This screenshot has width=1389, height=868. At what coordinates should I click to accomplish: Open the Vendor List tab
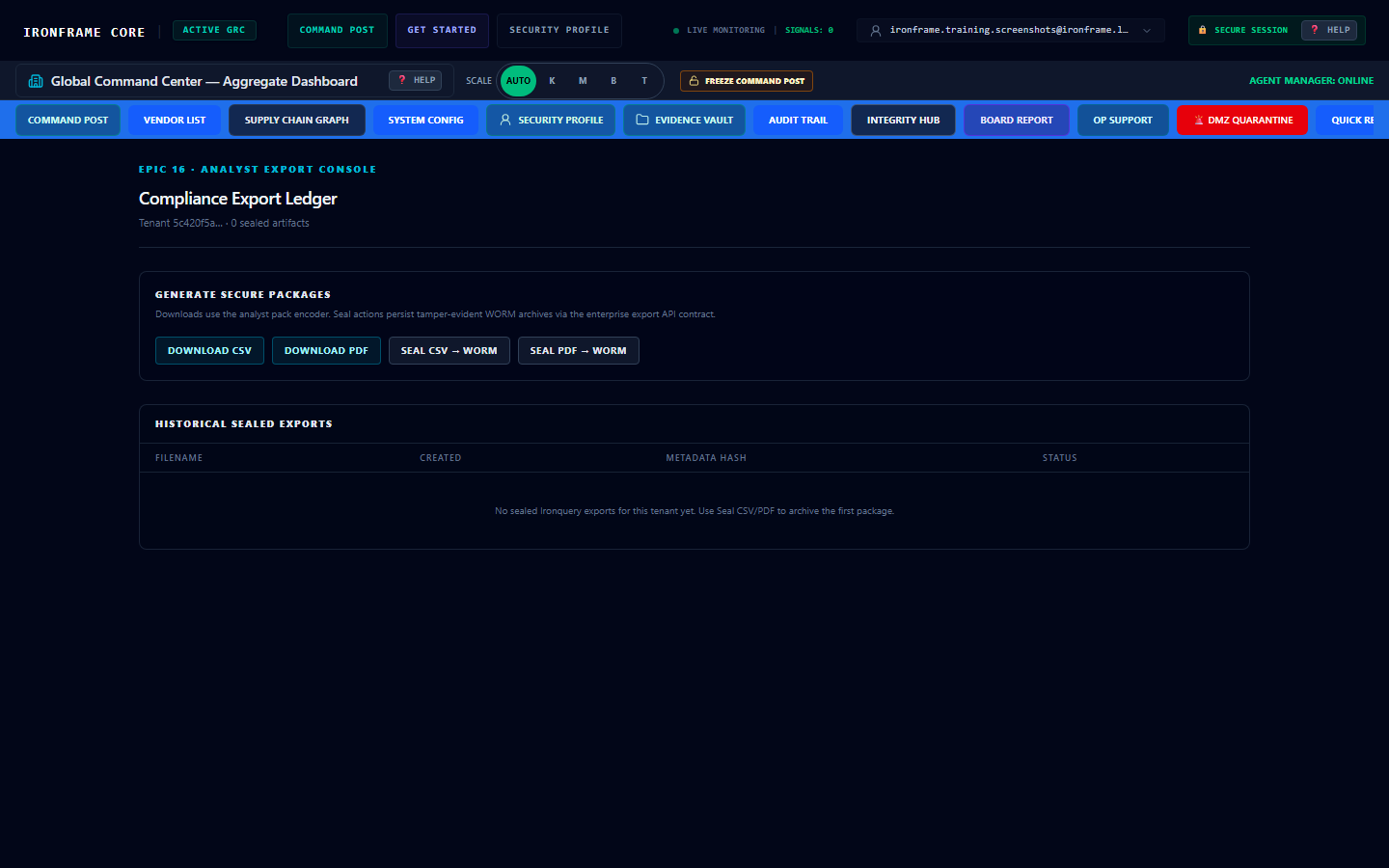[175, 120]
